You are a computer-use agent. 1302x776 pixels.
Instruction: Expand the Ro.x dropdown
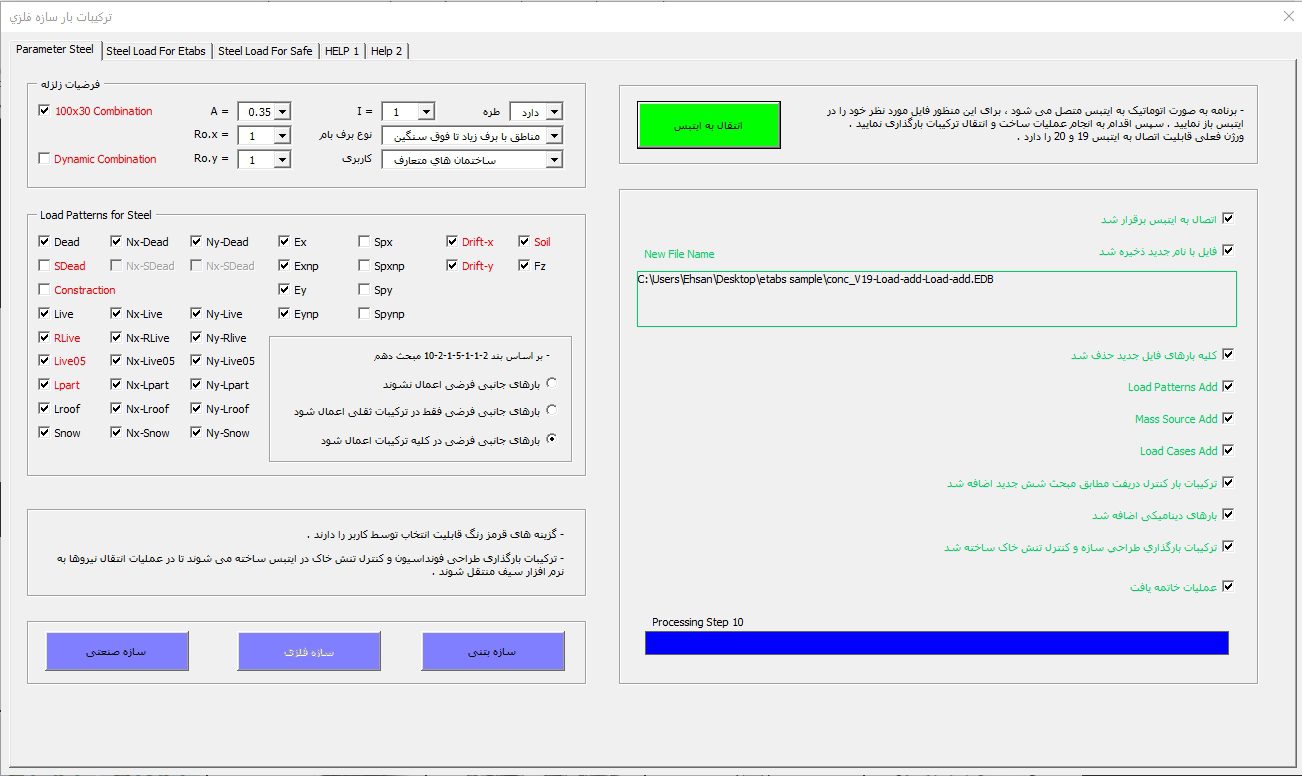pyautogui.click(x=282, y=136)
